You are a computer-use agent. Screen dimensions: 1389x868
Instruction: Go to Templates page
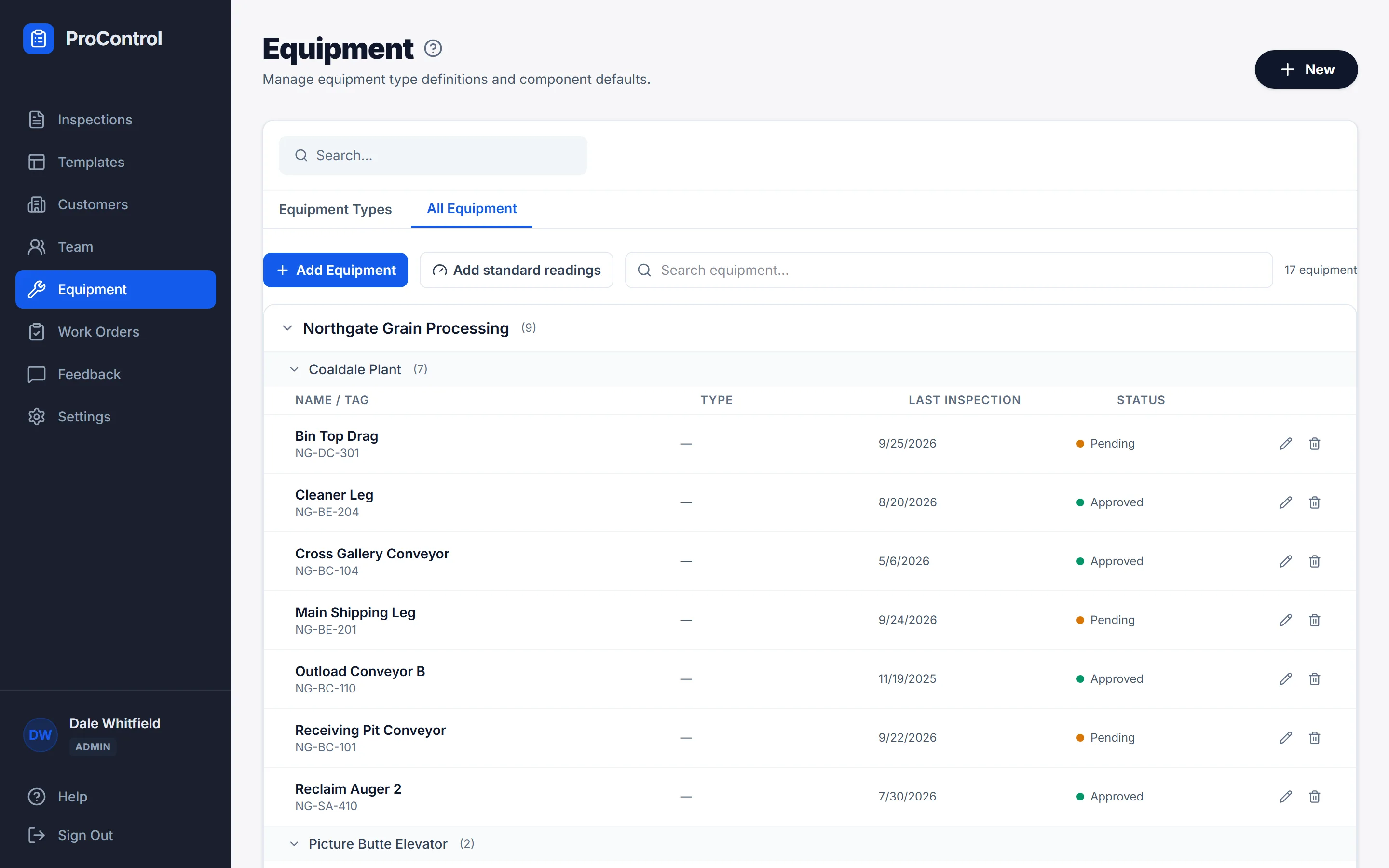115,162
